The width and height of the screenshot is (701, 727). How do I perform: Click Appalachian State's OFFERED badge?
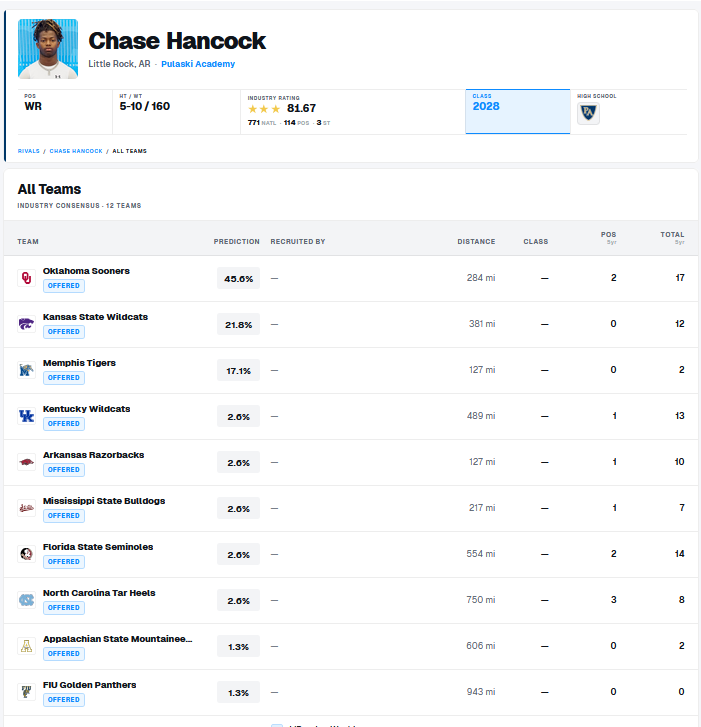coord(64,653)
